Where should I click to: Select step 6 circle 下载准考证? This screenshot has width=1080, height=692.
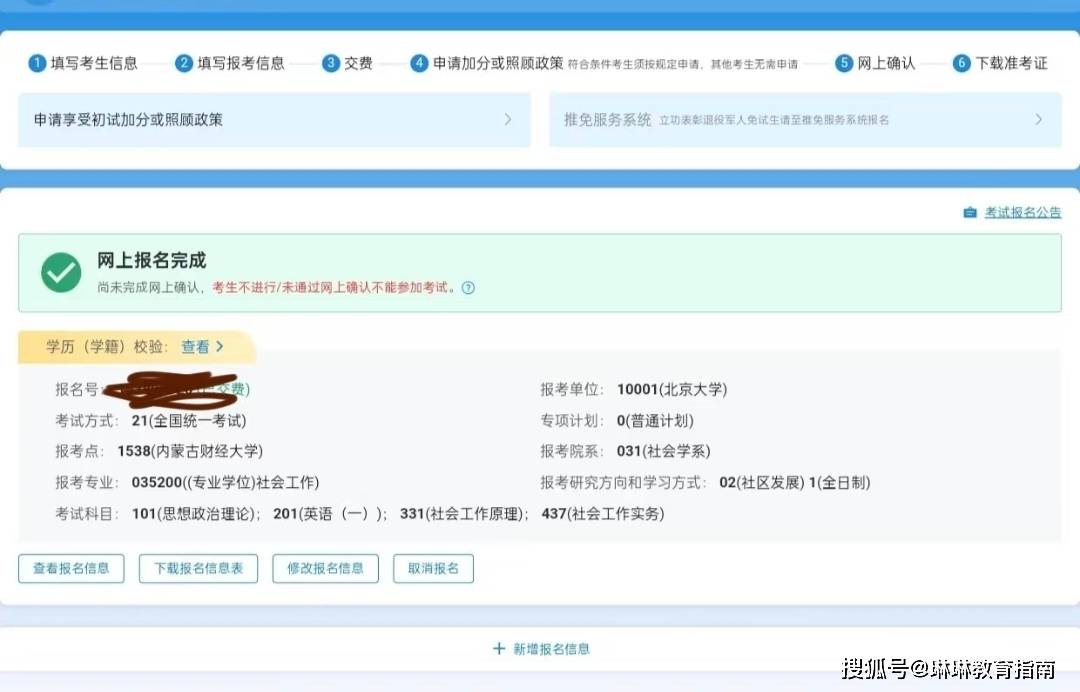pos(962,63)
